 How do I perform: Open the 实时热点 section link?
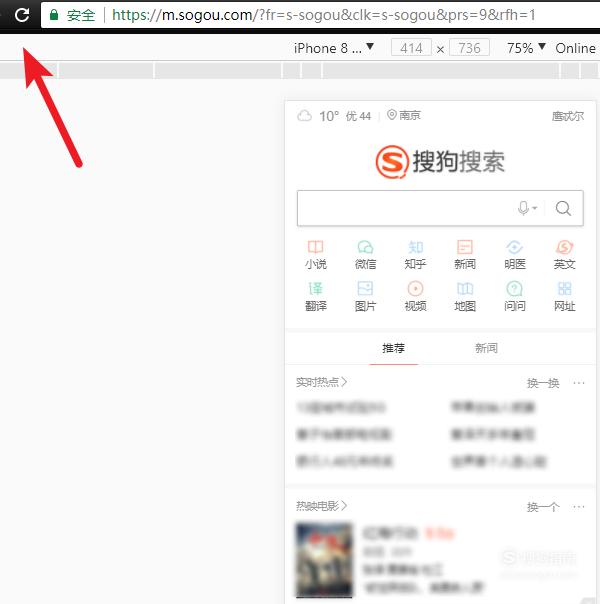coord(322,382)
